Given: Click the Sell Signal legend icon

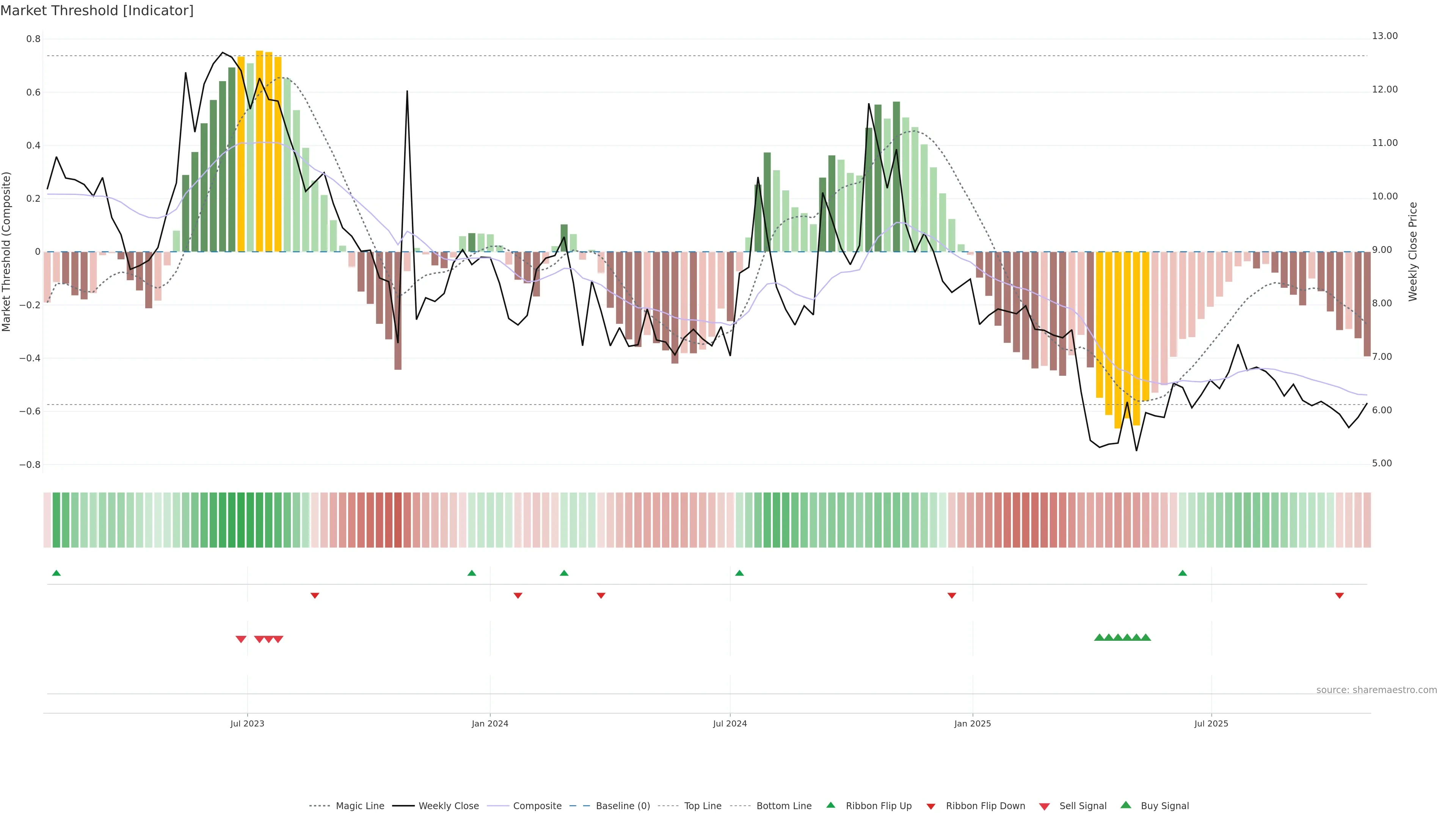Looking at the screenshot, I should tap(1045, 806).
